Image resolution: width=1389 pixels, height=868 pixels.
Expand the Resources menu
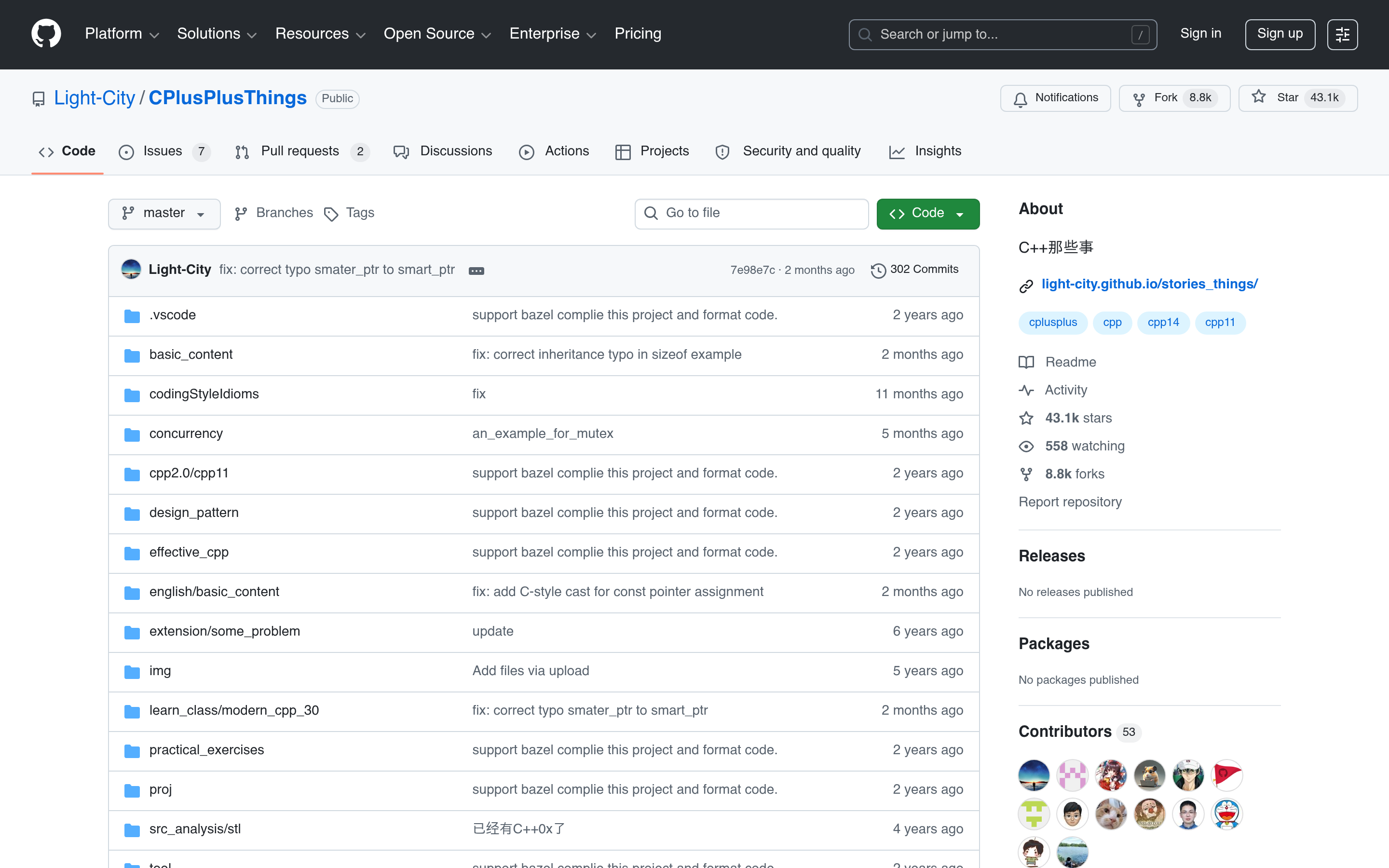[x=320, y=34]
